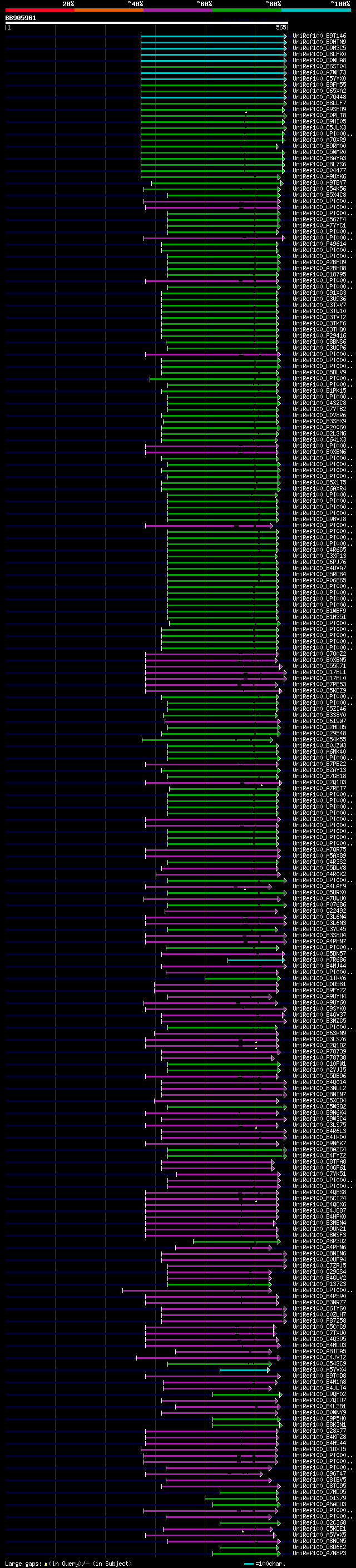Open hit UniRef100_B6ST04

[x=319, y=66]
